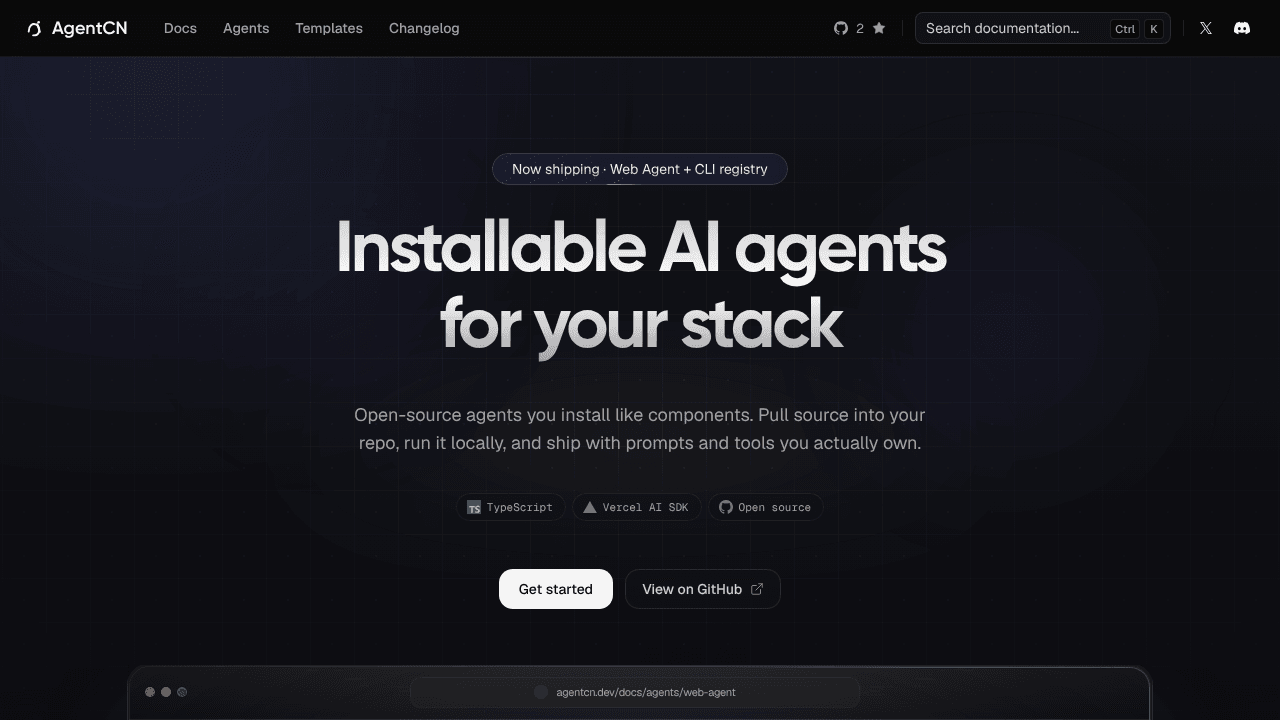Click the agentcn.dev preview URL bar
Viewport: 1280px width, 720px height.
click(635, 692)
